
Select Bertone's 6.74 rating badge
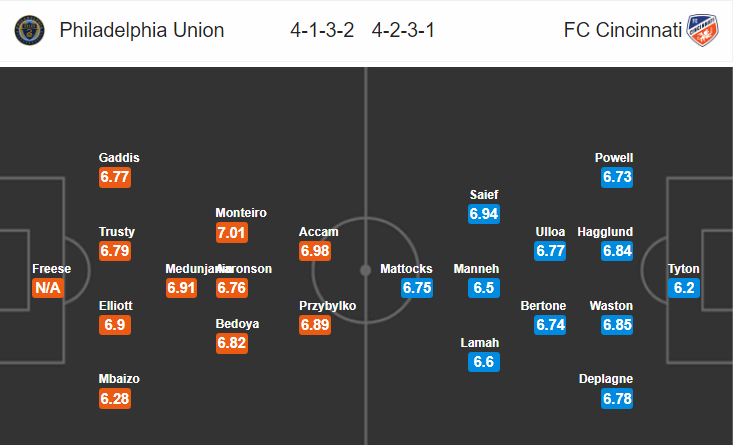click(x=550, y=325)
